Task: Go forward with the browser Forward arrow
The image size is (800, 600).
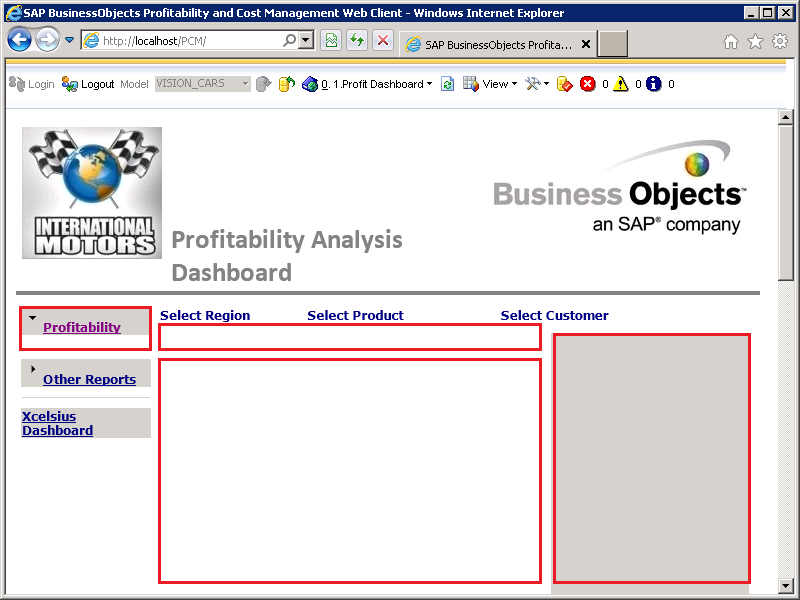Action: (x=47, y=40)
